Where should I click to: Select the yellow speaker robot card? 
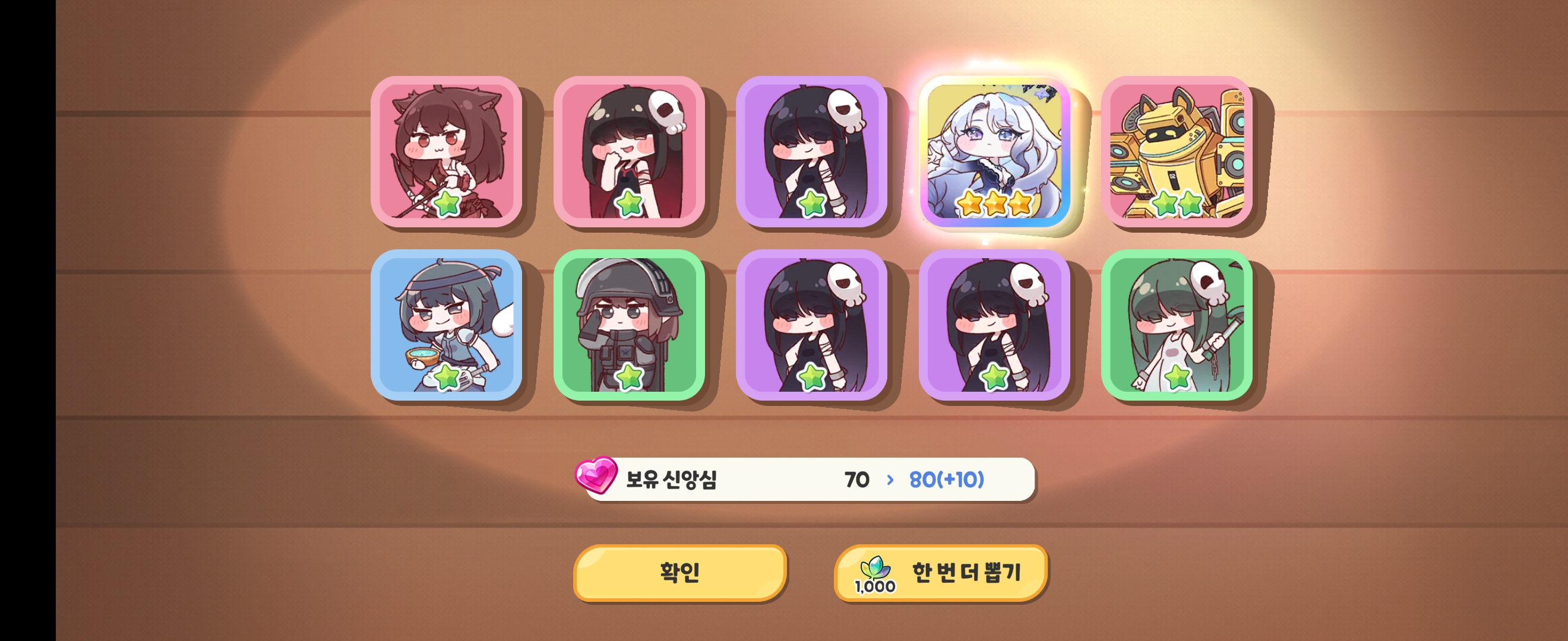pos(1177,151)
